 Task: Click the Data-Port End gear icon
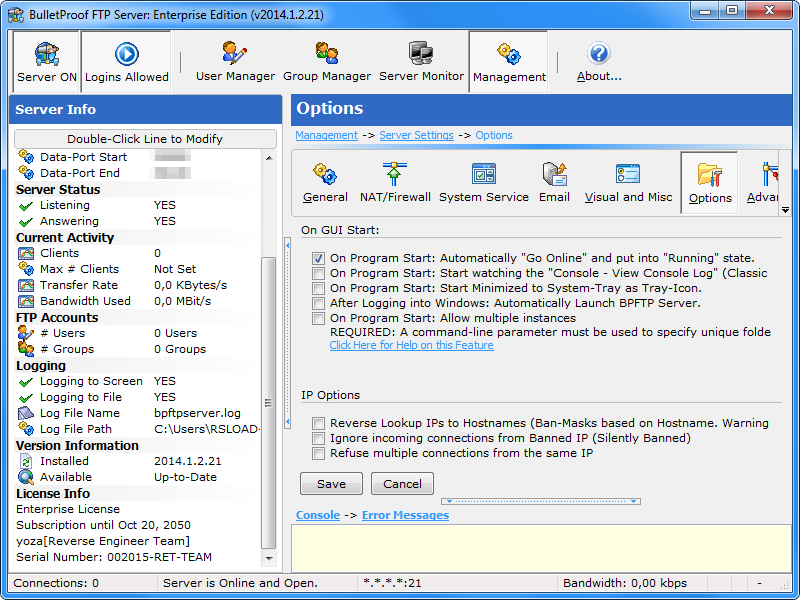pyautogui.click(x=26, y=172)
